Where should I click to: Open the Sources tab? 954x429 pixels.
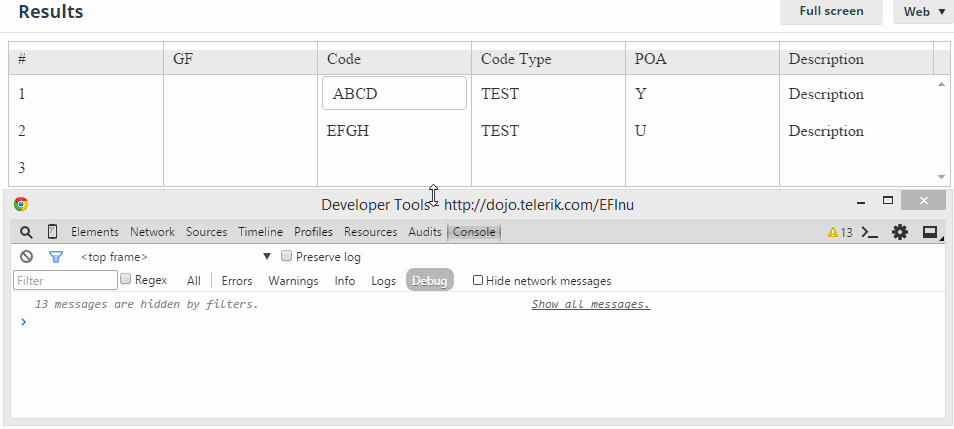pos(206,232)
